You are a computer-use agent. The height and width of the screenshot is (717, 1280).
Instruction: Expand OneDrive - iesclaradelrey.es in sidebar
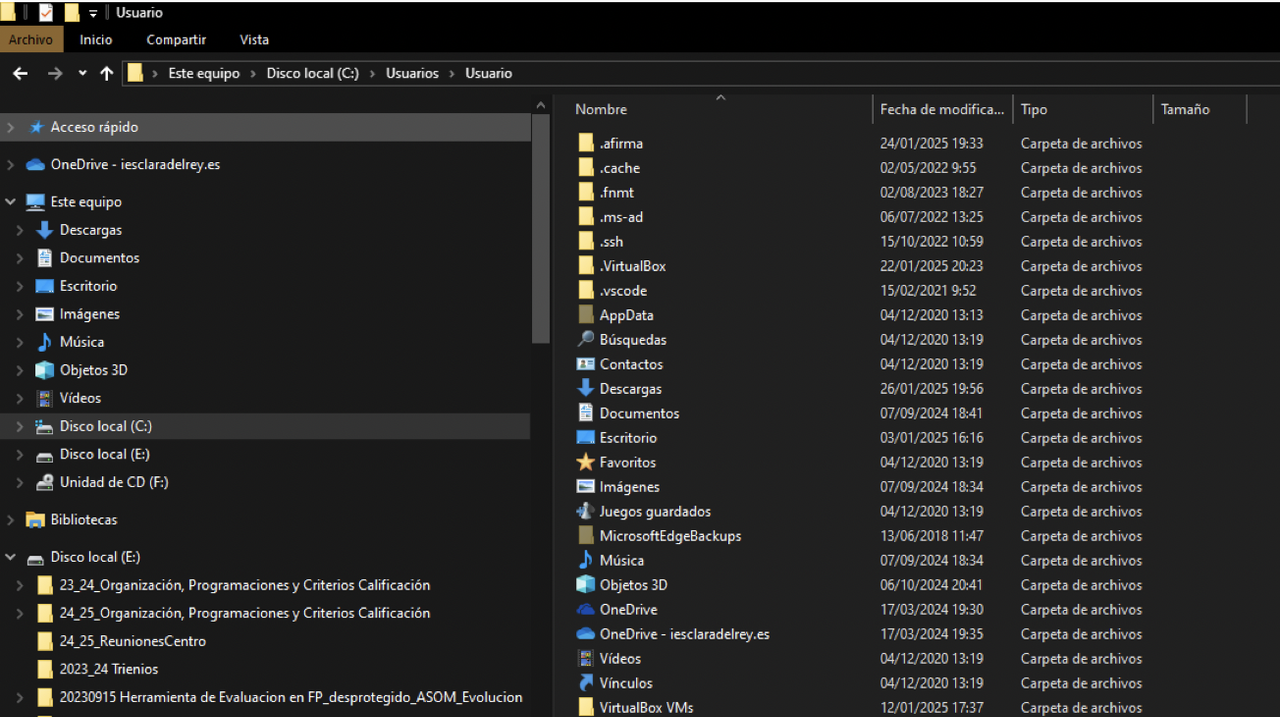click(x=10, y=164)
